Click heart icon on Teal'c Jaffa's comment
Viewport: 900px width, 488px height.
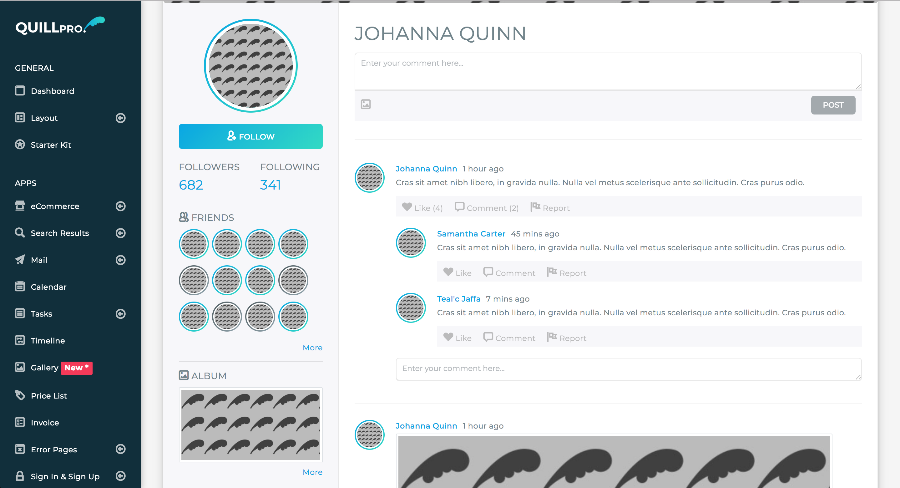point(448,337)
